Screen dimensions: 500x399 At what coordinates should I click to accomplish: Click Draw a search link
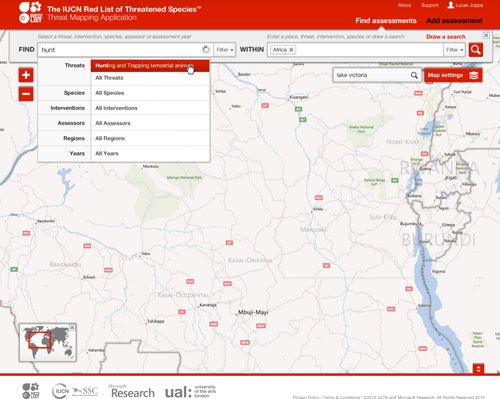(x=446, y=37)
